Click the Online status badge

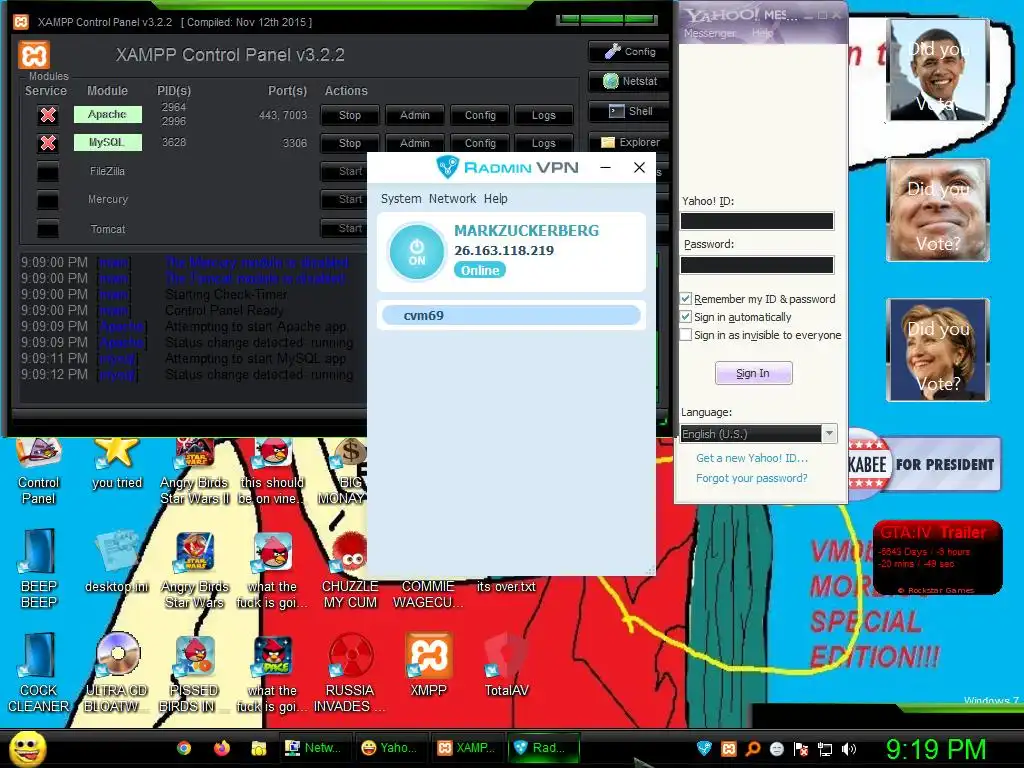[x=479, y=270]
